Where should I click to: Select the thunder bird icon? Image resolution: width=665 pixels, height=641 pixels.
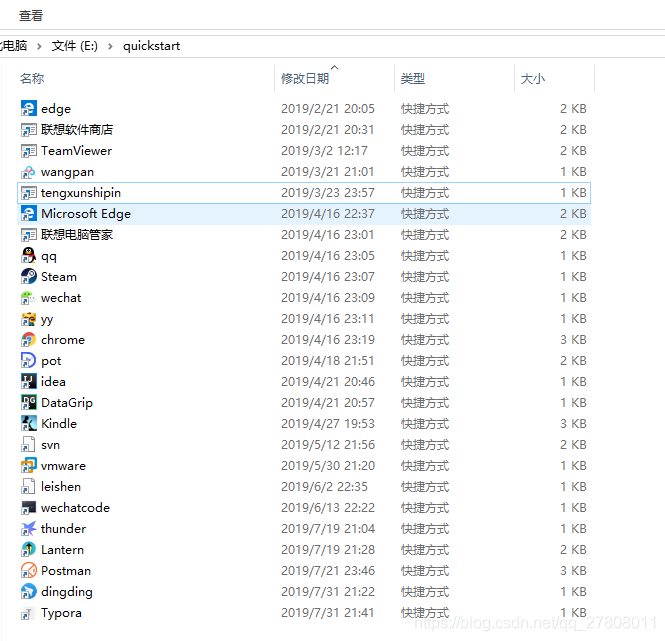(x=28, y=529)
